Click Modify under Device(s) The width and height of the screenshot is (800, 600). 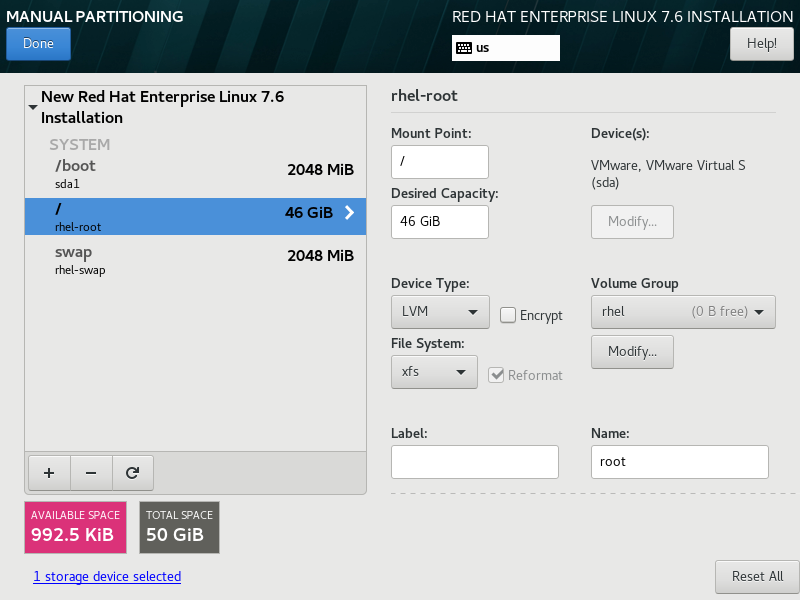point(632,222)
